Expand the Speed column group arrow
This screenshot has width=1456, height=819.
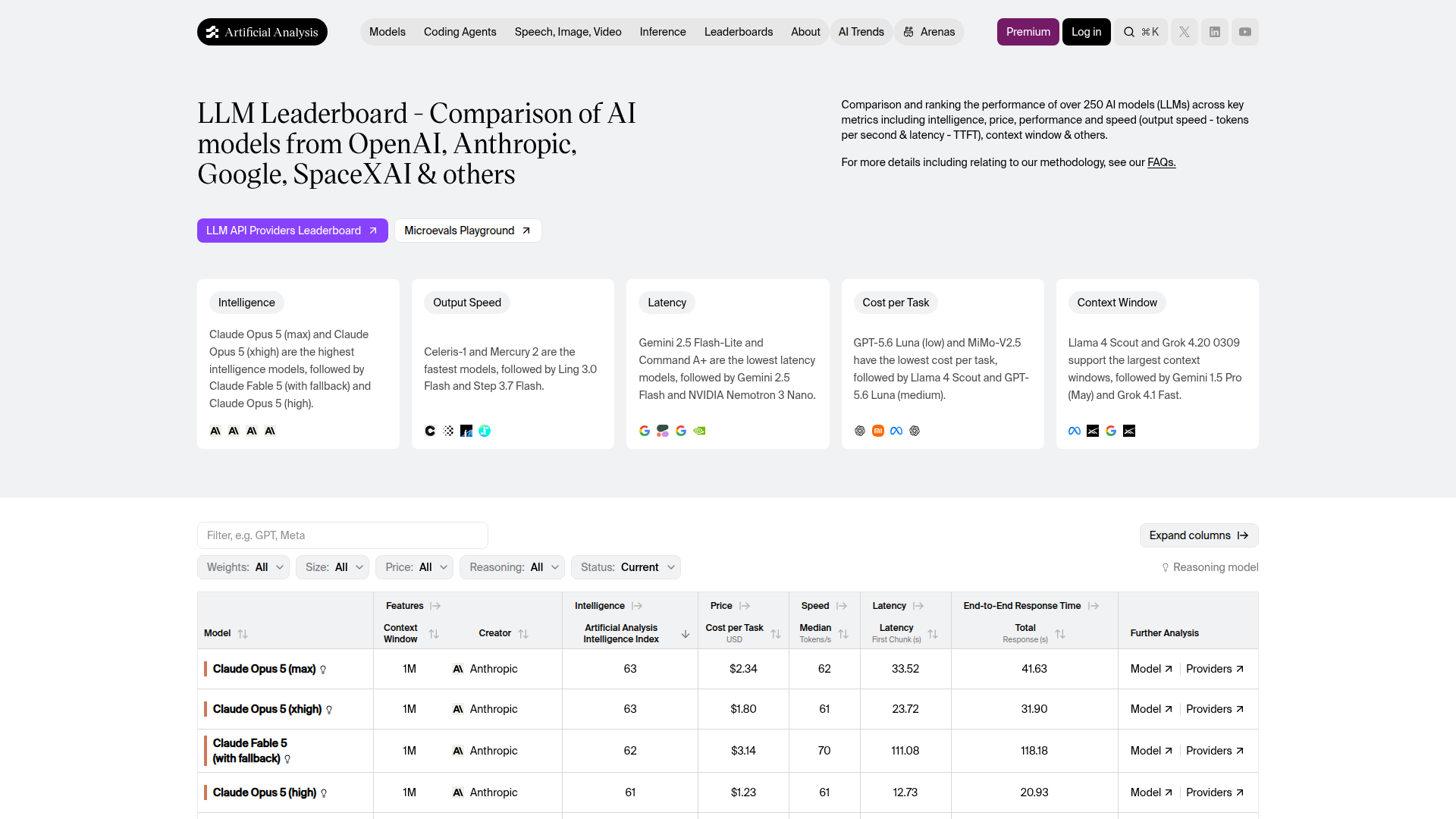click(842, 606)
